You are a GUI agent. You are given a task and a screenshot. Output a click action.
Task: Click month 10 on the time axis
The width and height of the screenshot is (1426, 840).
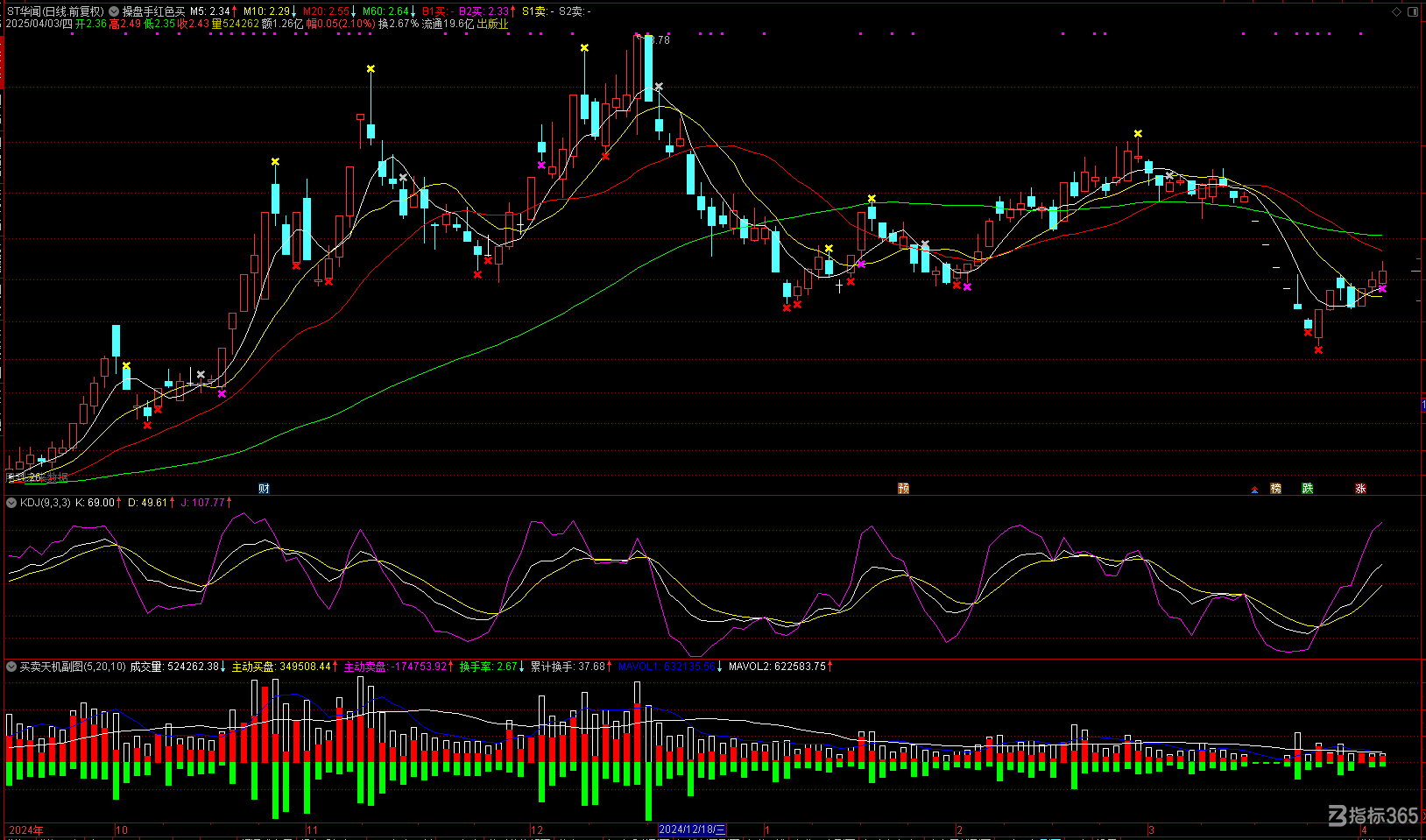click(x=122, y=829)
